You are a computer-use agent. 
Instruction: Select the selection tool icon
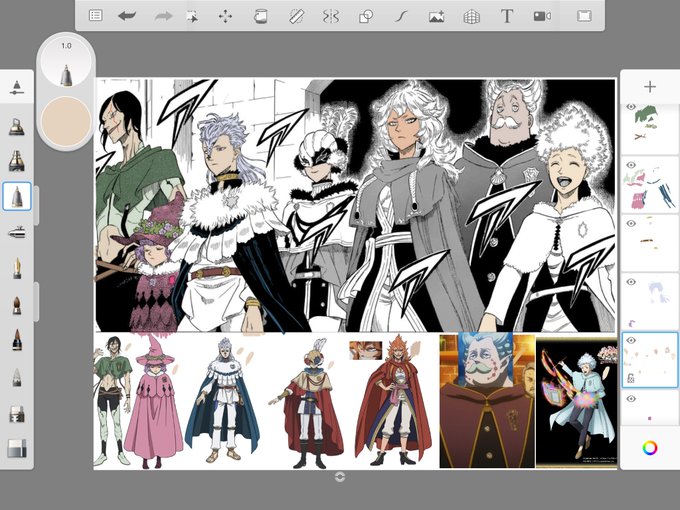(x=192, y=16)
